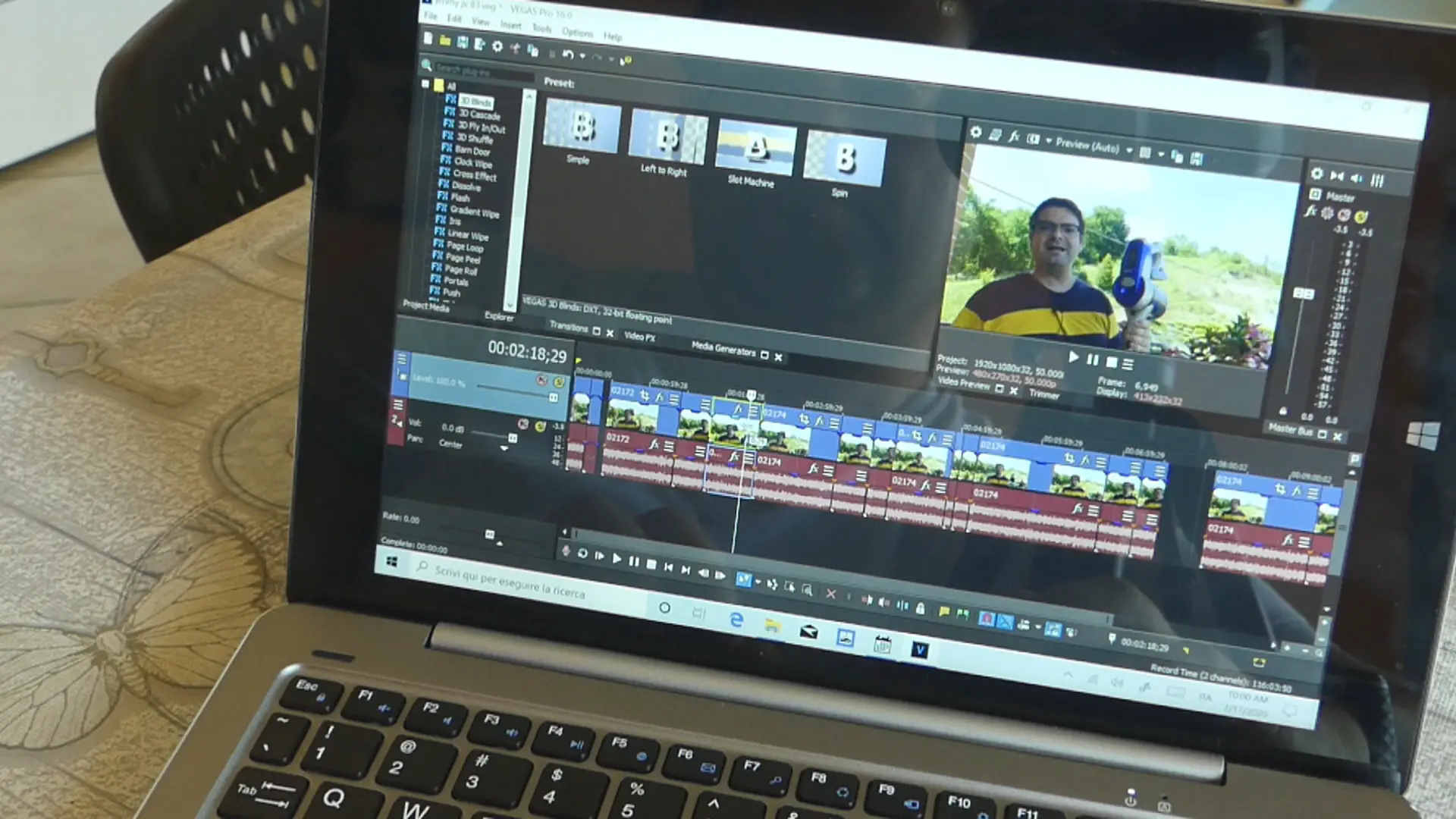Click the timeline transport Stop button
This screenshot has height=819, width=1456.
651,563
